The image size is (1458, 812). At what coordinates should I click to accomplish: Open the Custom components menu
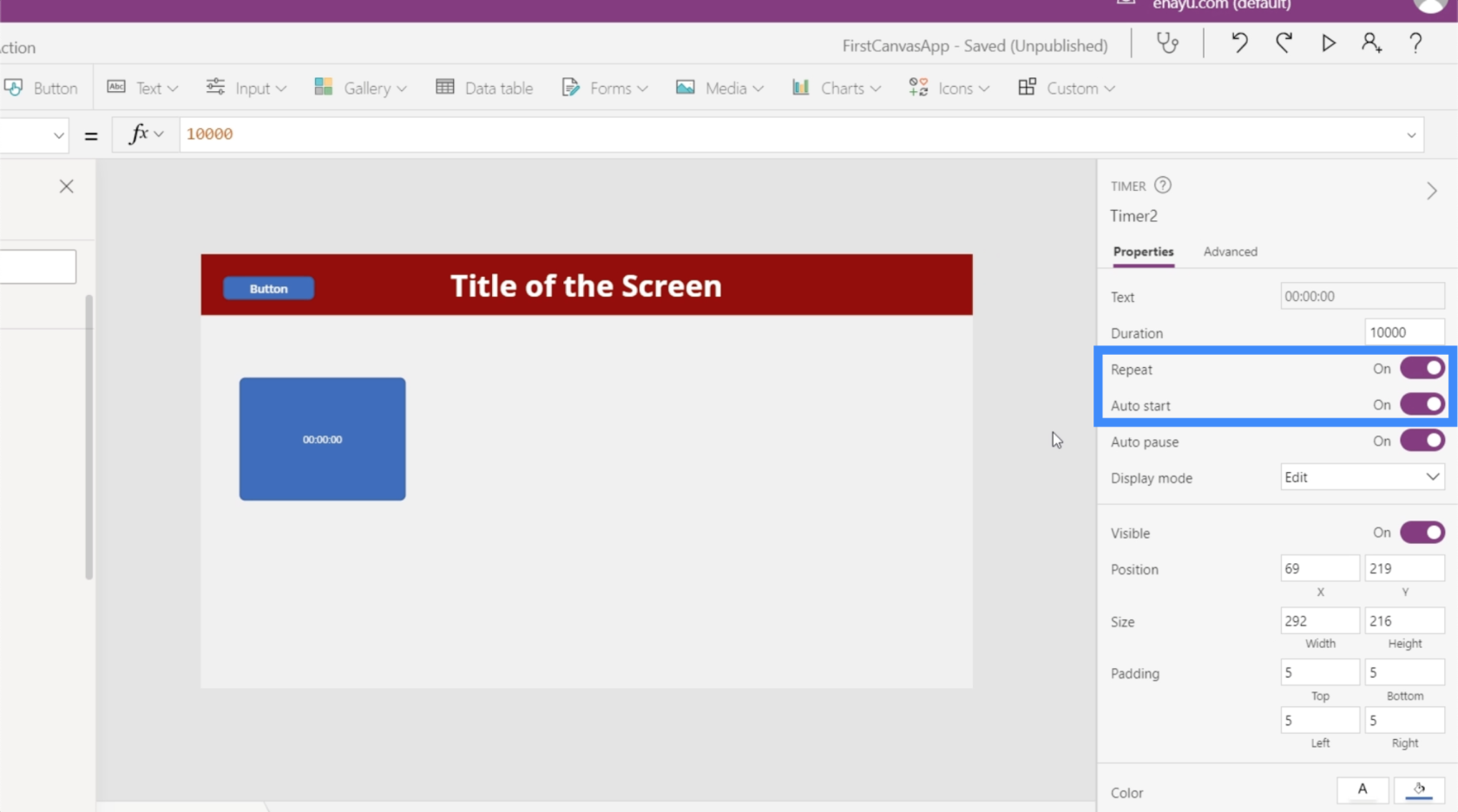[x=1066, y=88]
